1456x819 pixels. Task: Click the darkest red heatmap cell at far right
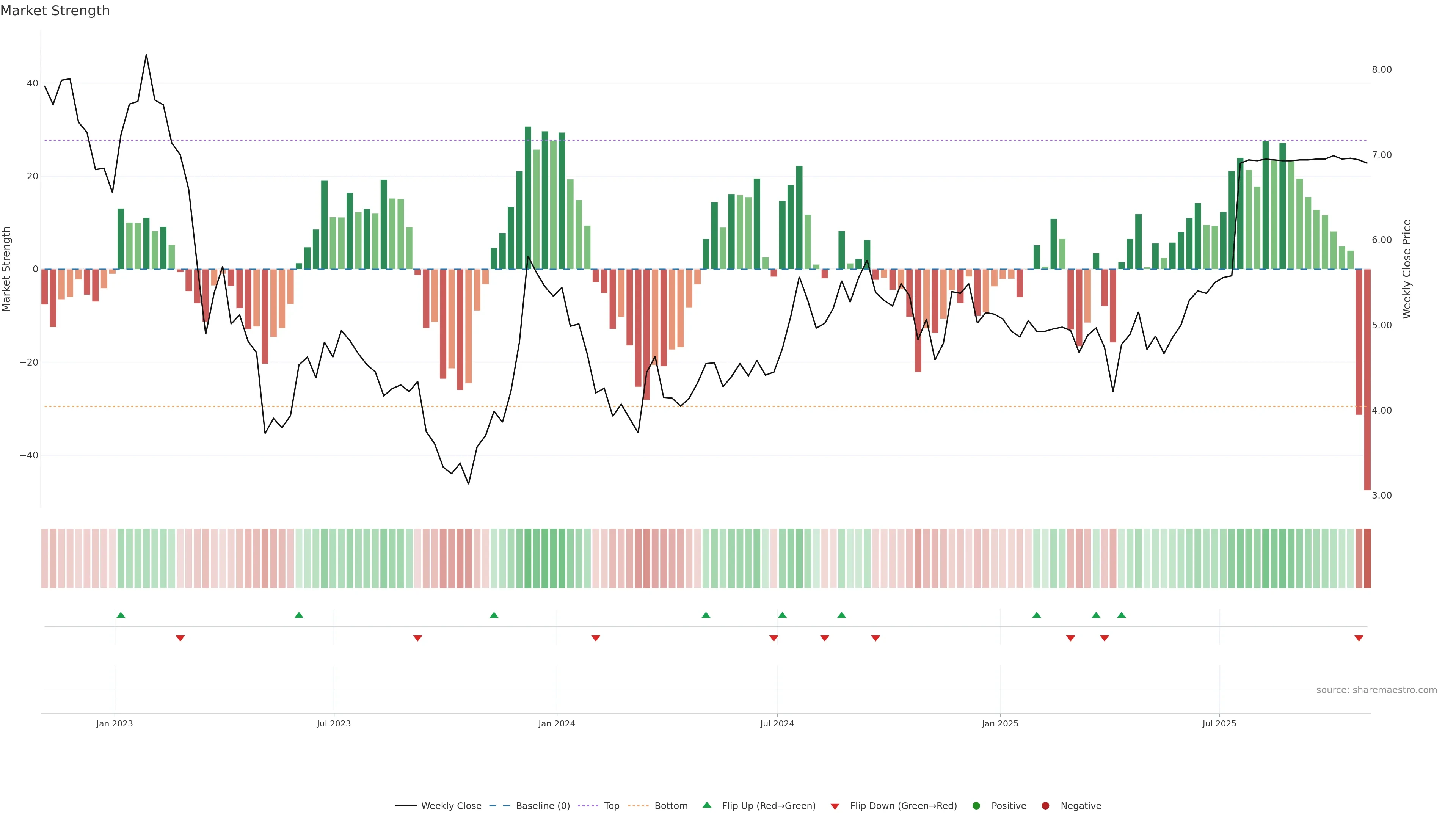click(1367, 558)
